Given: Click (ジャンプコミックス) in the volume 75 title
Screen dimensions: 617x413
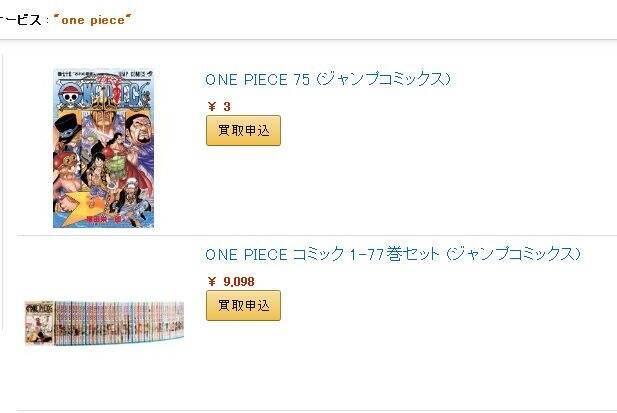Looking at the screenshot, I should click(384, 79).
